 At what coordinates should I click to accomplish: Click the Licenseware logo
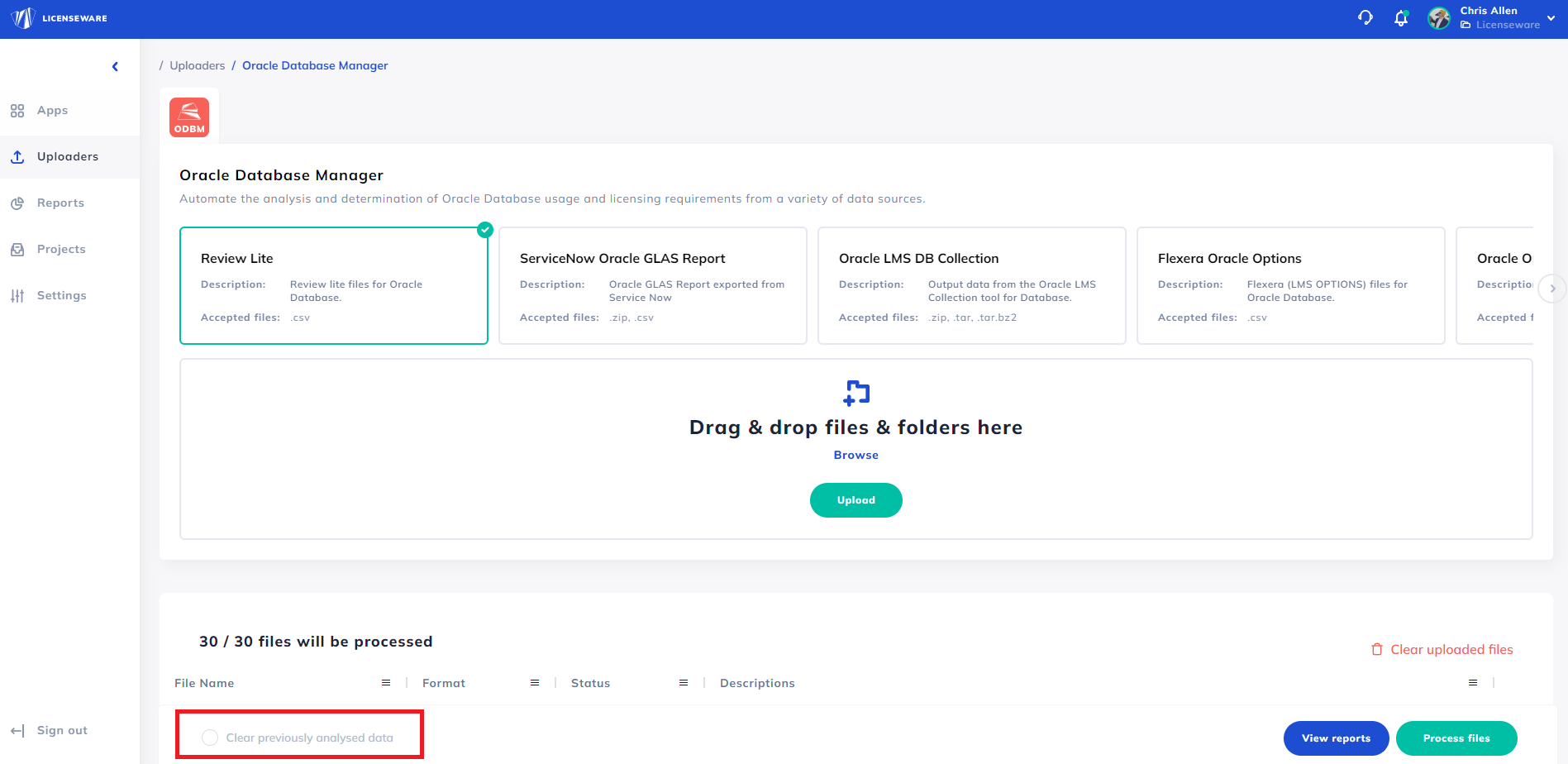coord(59,18)
